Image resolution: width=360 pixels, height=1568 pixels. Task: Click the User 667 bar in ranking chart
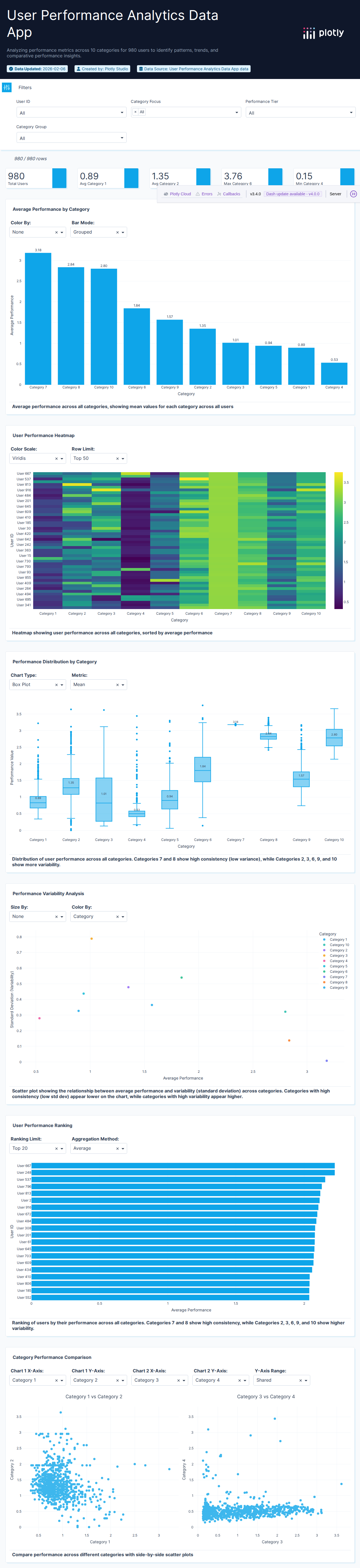coord(183,1166)
